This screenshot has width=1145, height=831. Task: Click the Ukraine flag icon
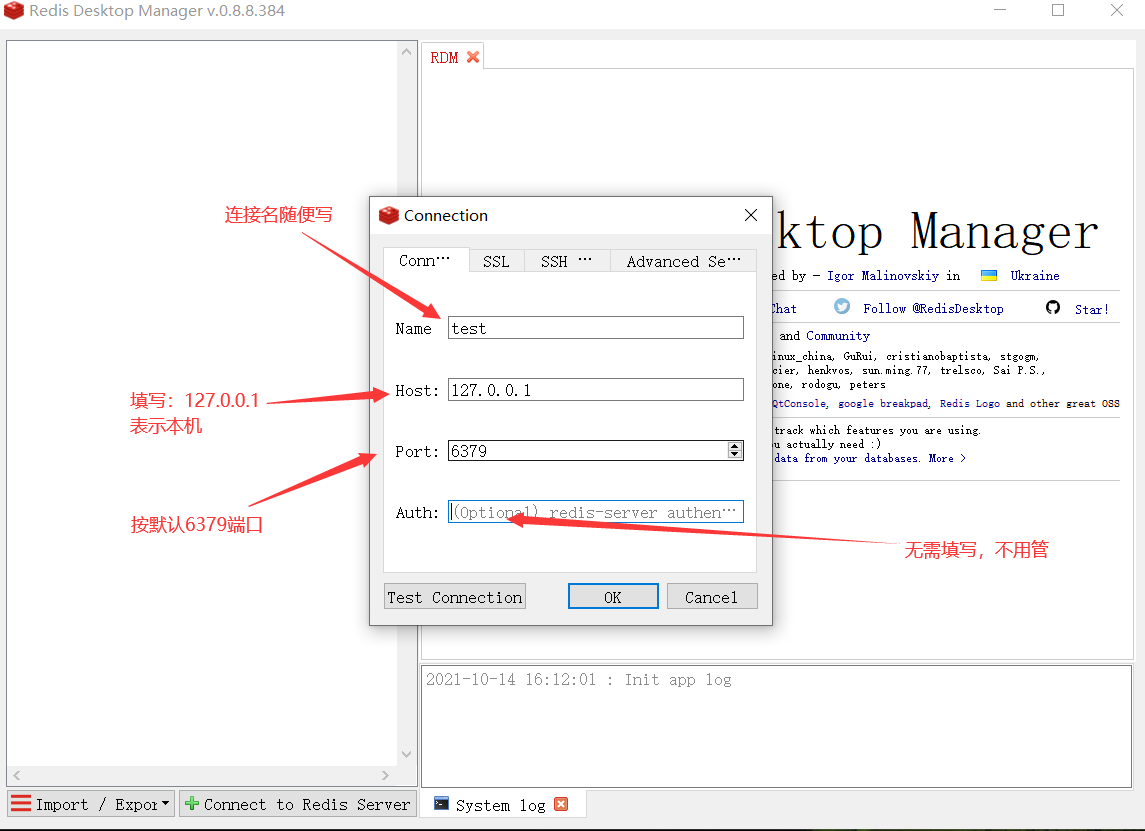pos(989,275)
